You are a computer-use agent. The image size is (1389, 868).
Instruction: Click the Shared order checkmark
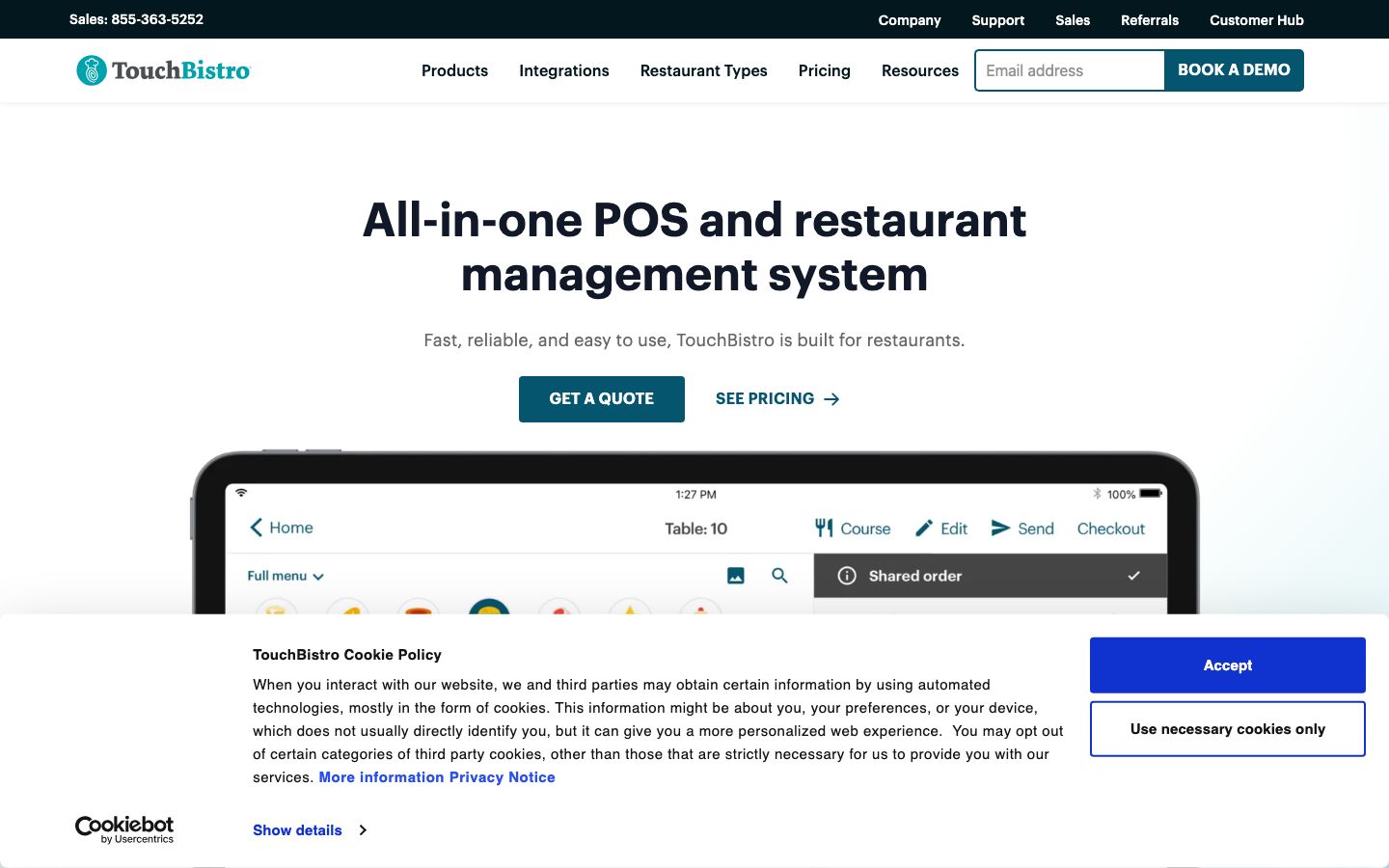(x=1133, y=576)
